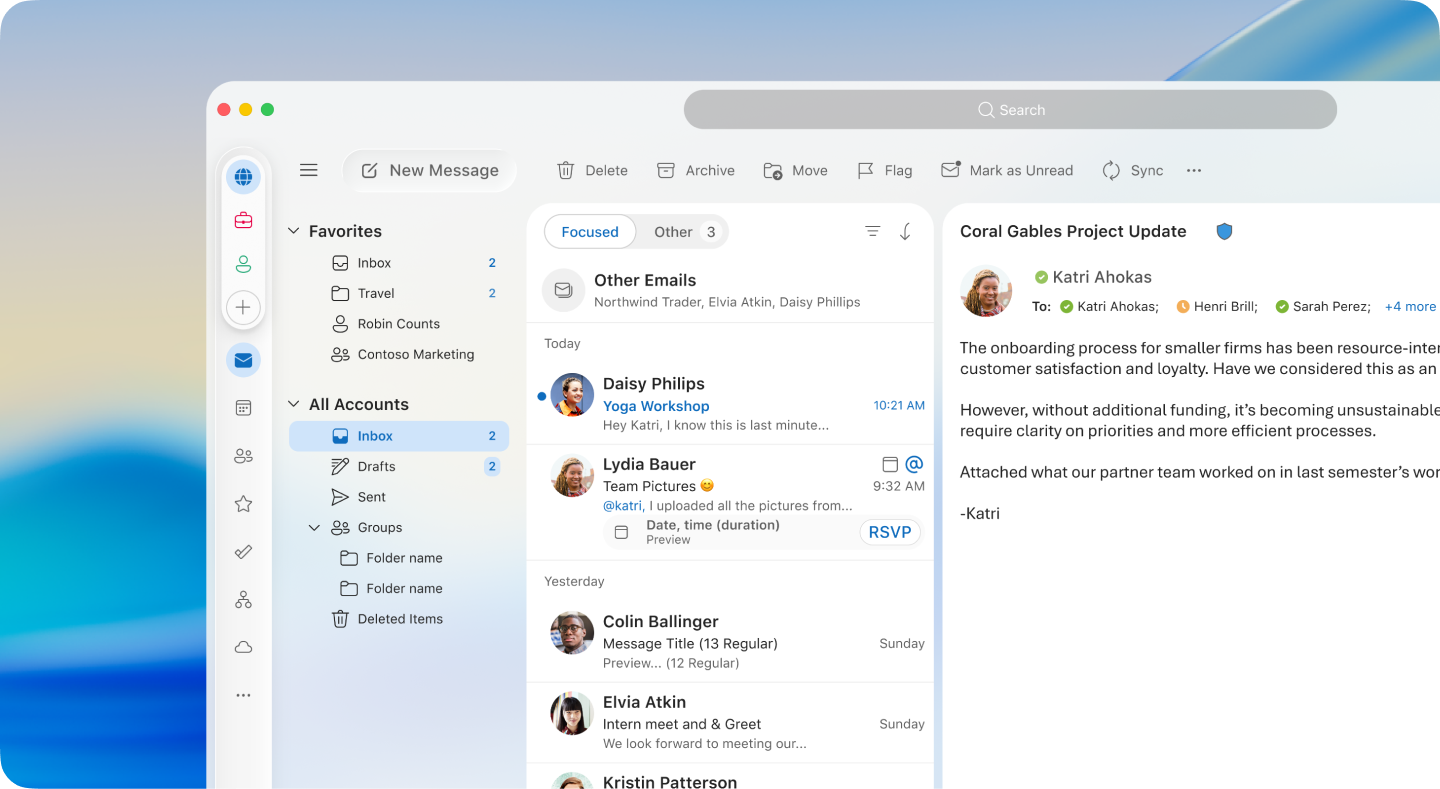Open Colin Ballinger's message
This screenshot has height=789, width=1440.
click(730, 641)
